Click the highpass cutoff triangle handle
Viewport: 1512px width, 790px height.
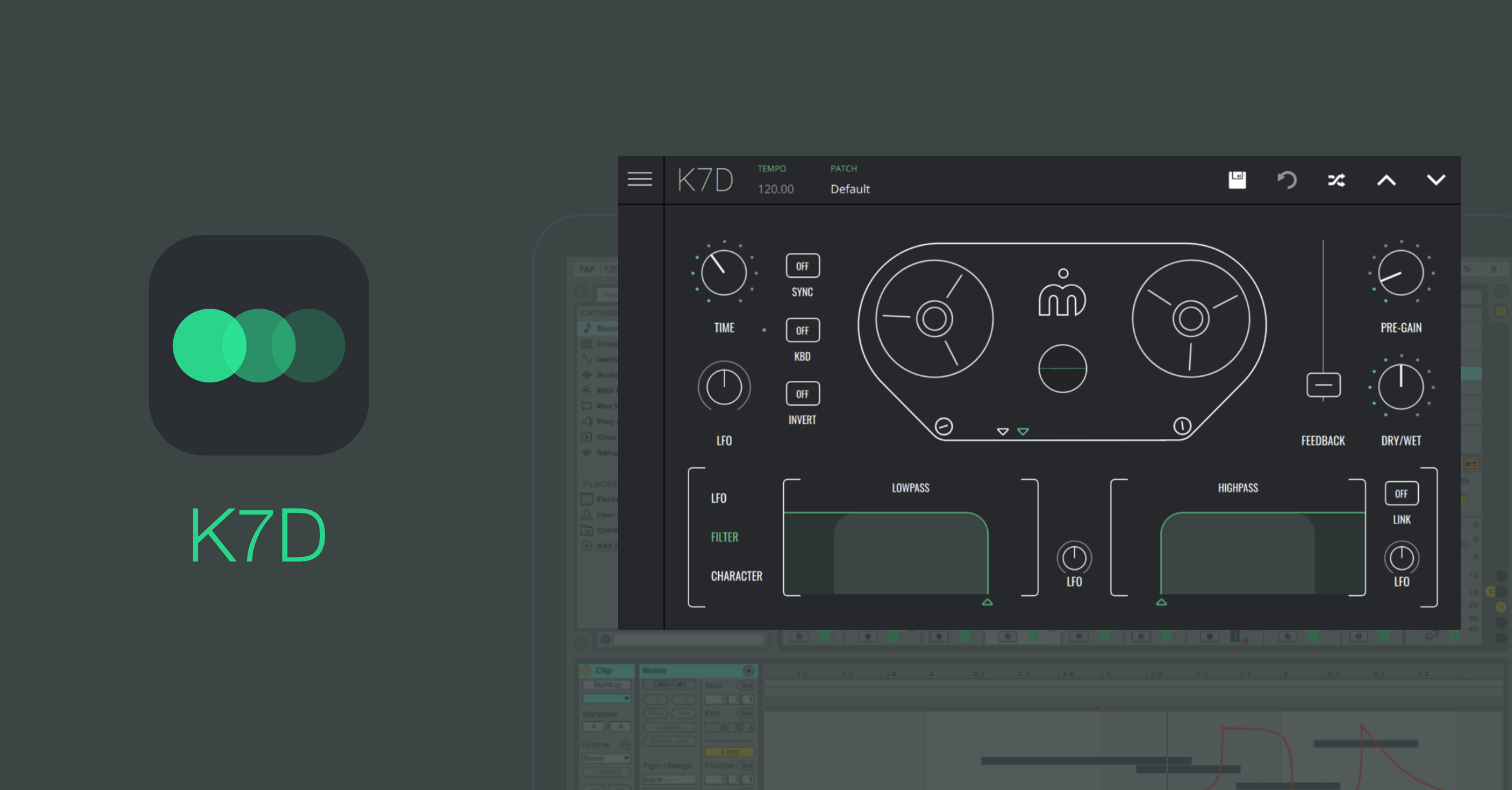pos(1162,602)
